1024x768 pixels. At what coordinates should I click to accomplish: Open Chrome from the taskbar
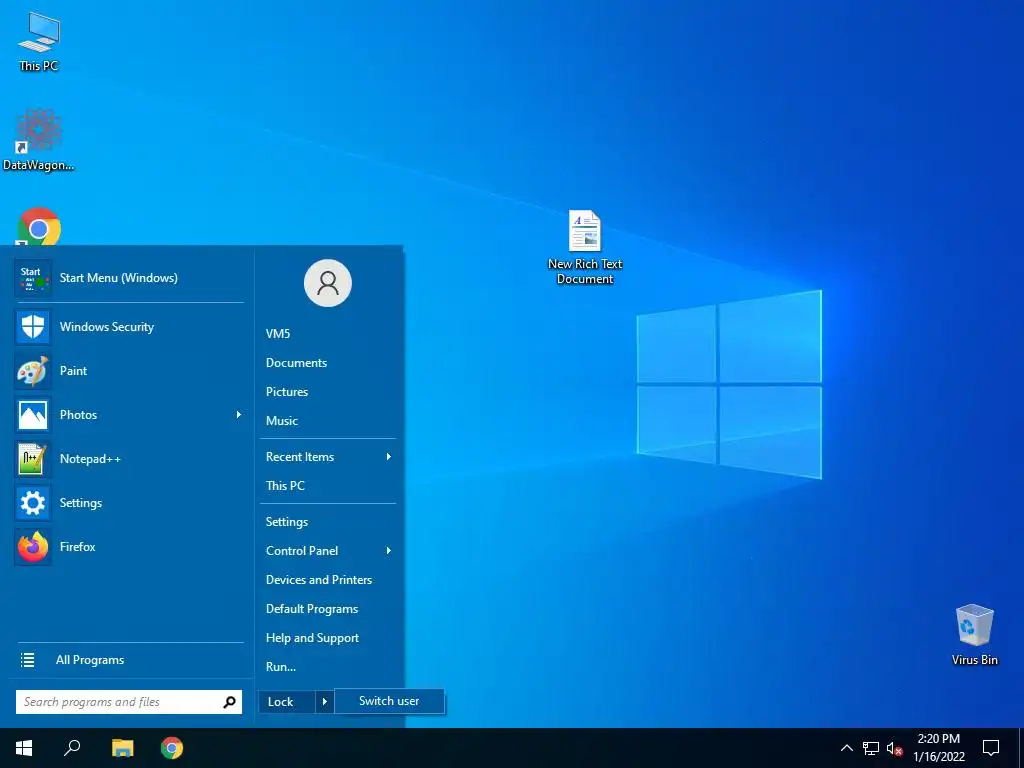172,748
